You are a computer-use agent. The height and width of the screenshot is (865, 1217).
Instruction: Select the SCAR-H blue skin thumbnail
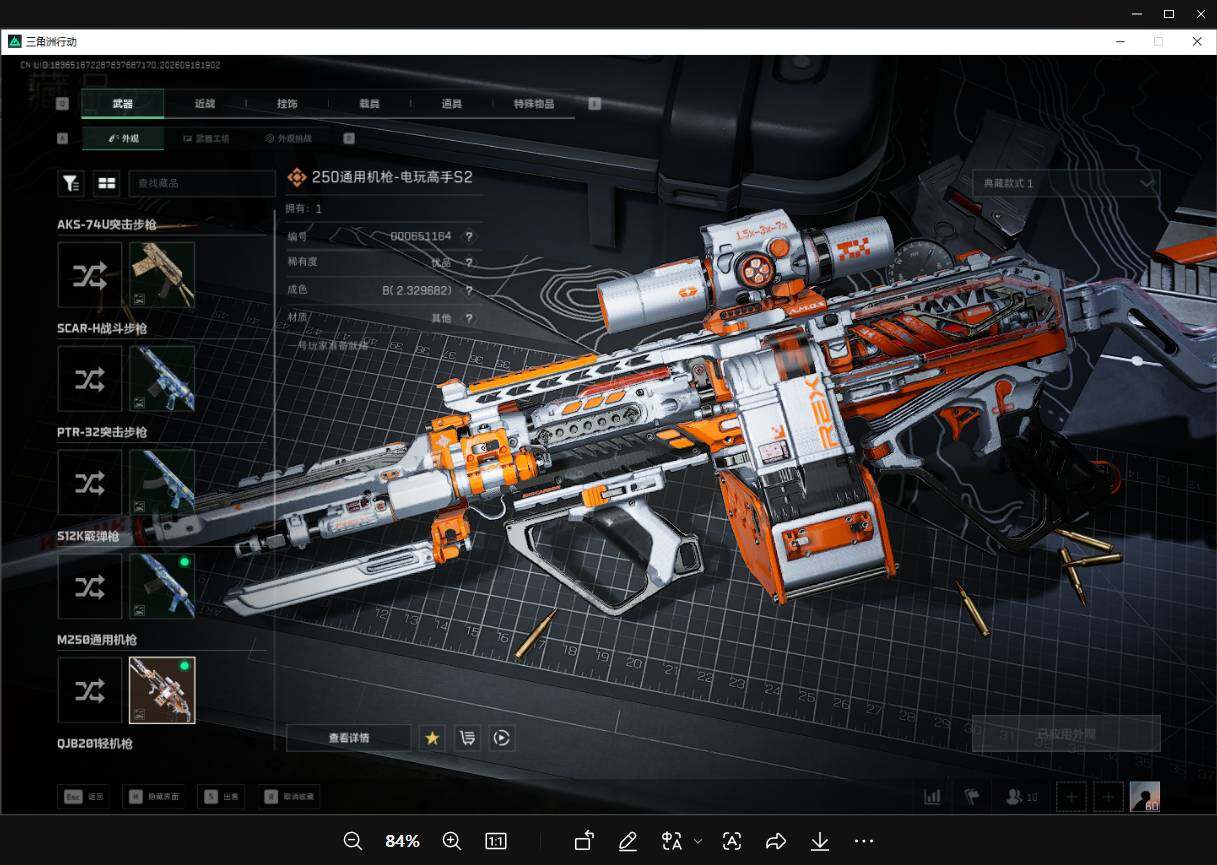click(x=162, y=379)
